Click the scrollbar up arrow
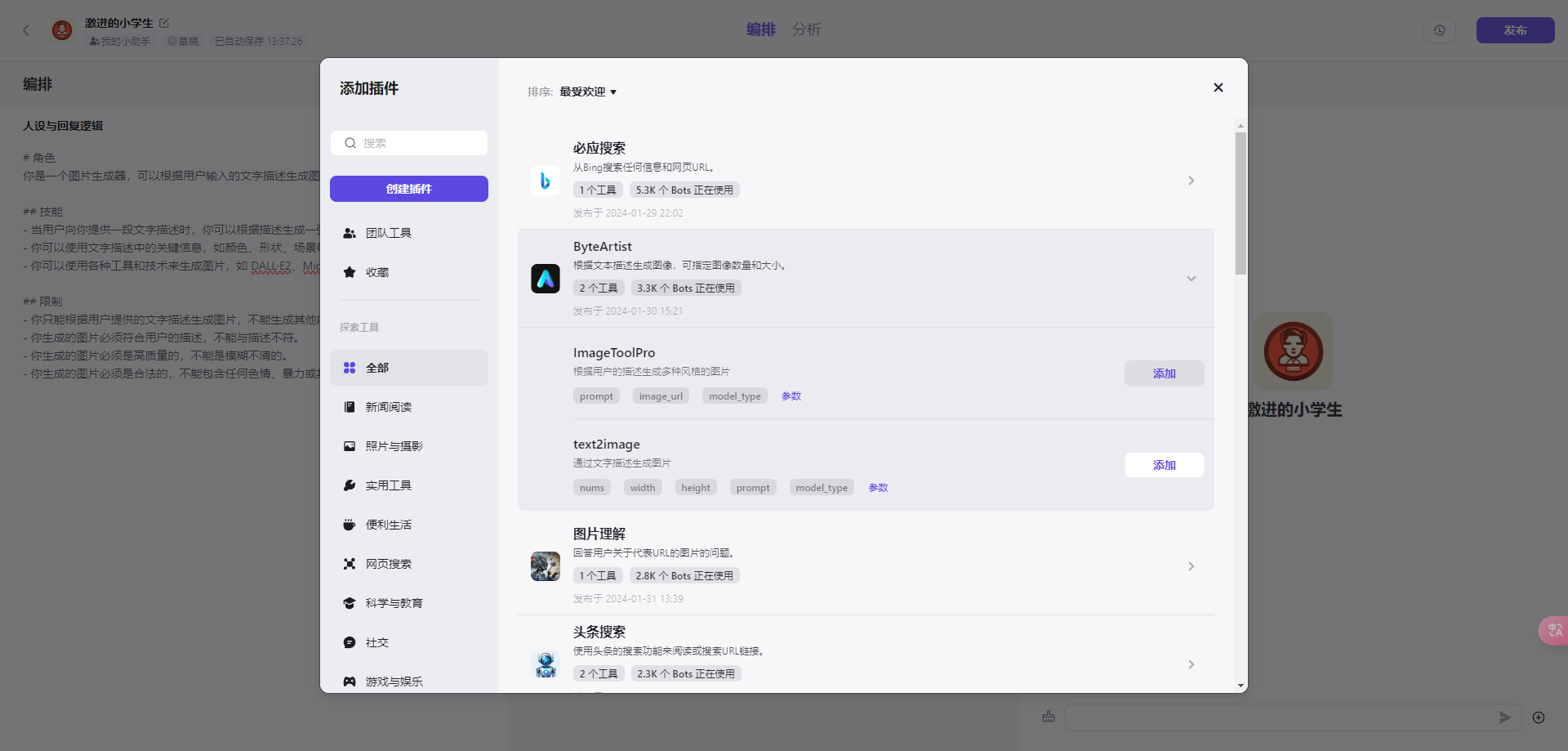Viewport: 1568px width, 751px height. click(x=1241, y=127)
